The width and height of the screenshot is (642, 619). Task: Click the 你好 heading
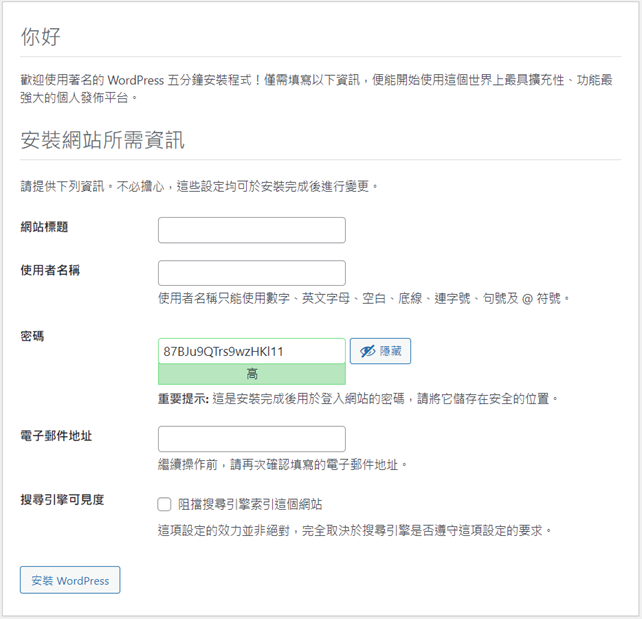(41, 36)
